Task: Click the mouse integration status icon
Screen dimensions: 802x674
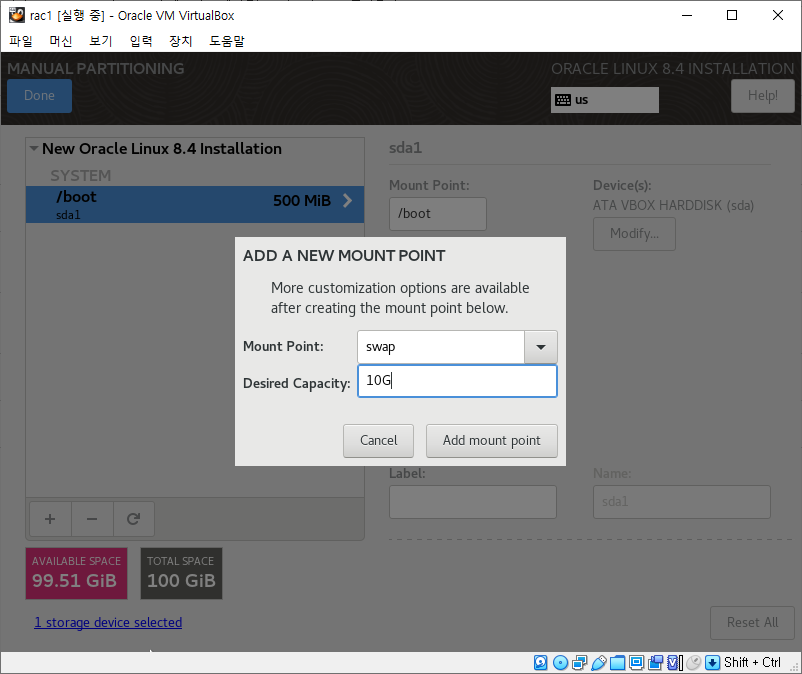Action: [694, 663]
